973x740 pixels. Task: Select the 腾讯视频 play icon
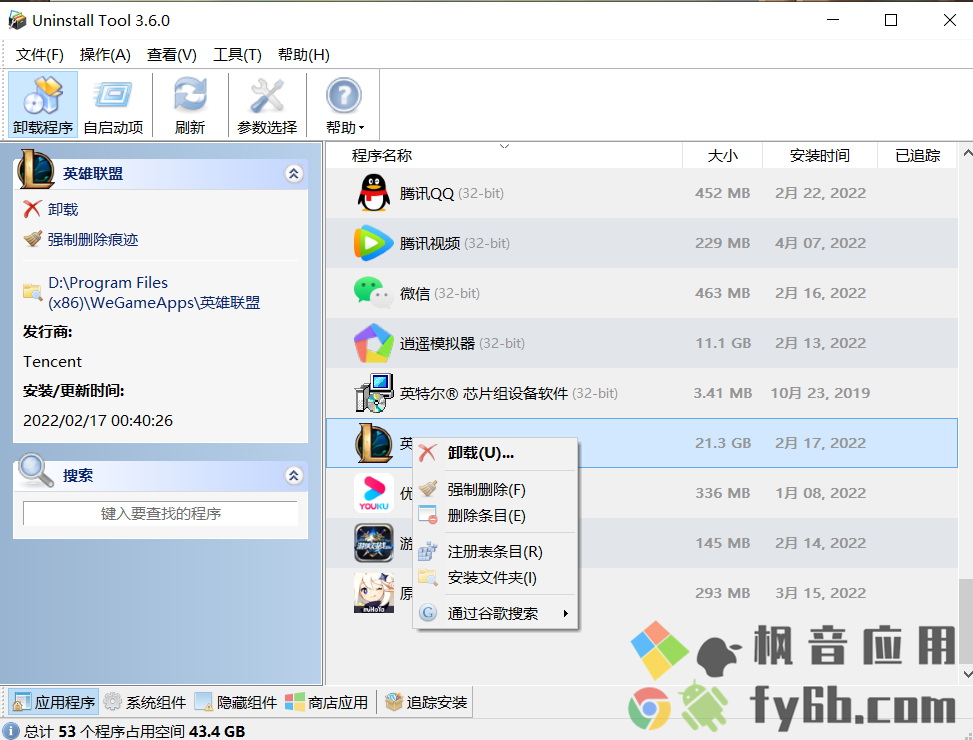(374, 243)
